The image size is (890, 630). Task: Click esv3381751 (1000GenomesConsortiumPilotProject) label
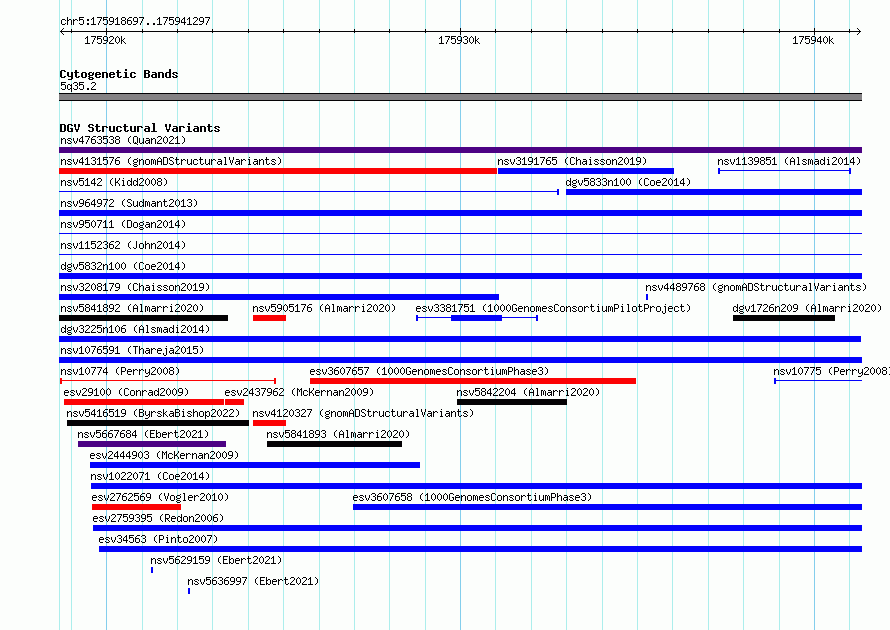[x=553, y=308]
